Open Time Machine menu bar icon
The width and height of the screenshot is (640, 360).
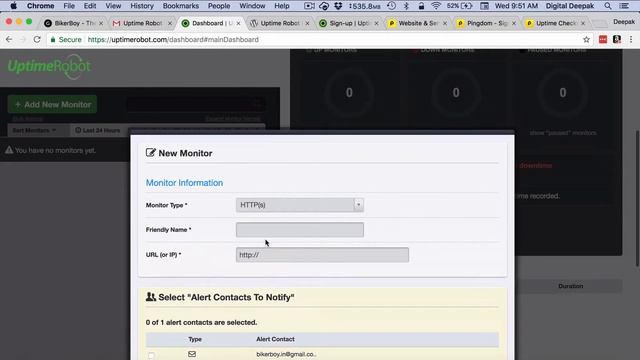click(x=391, y=6)
